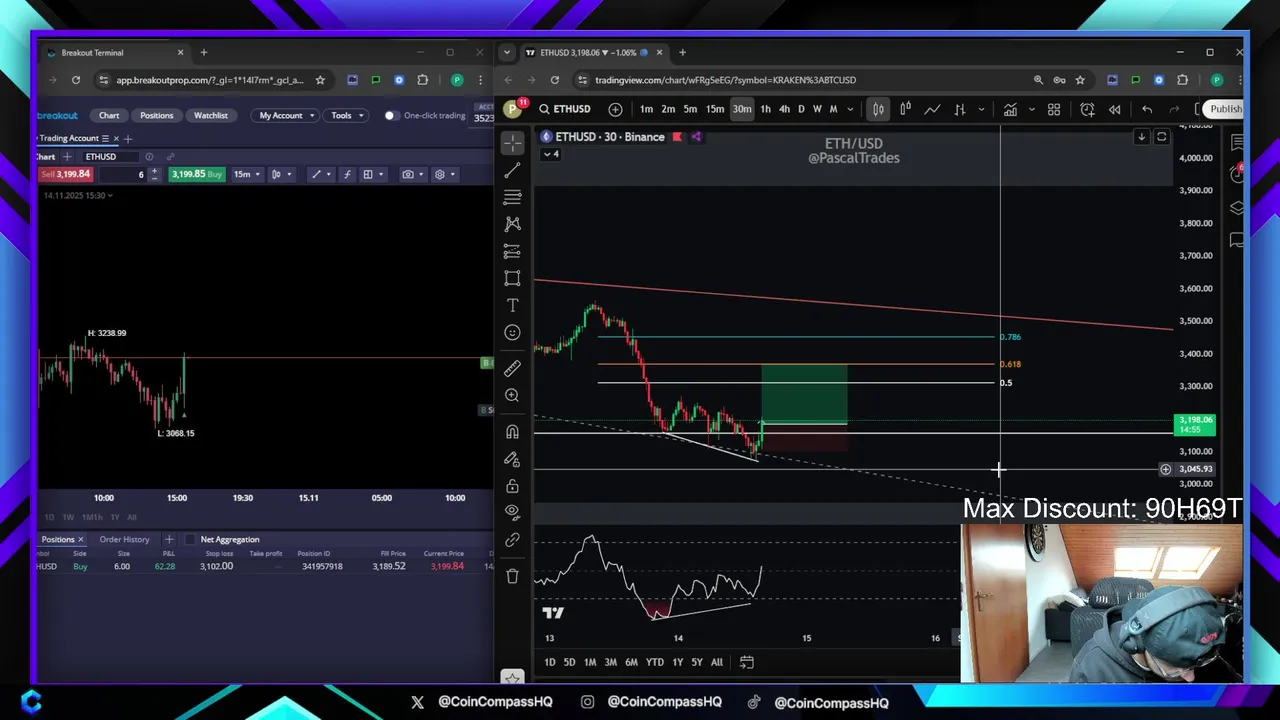Switch to the Positions tab in Breakout top nav
This screenshot has width=1280, height=720.
point(156,115)
